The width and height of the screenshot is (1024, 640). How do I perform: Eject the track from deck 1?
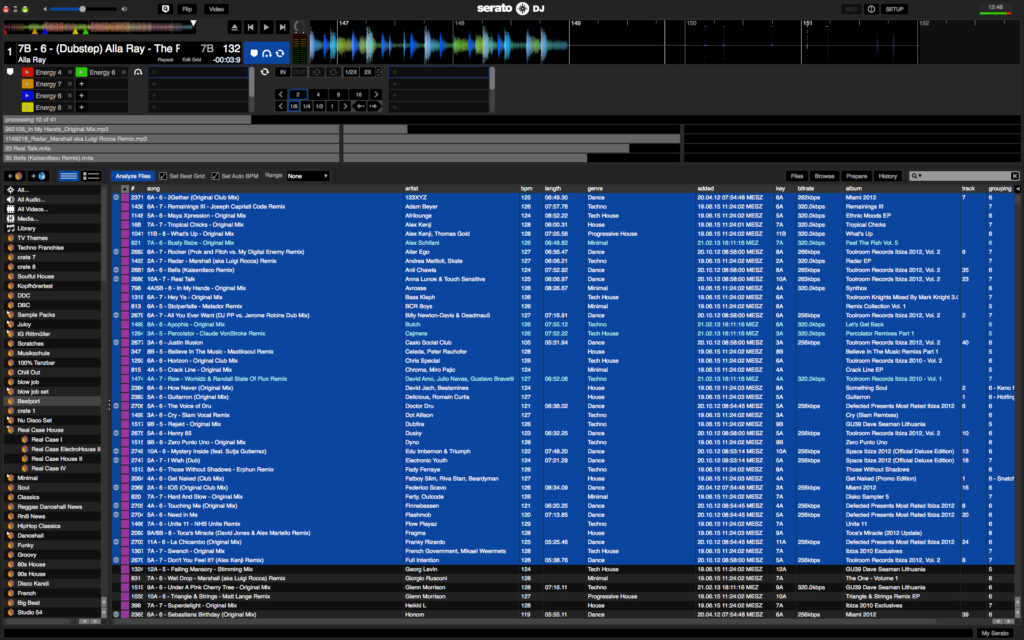(x=234, y=27)
